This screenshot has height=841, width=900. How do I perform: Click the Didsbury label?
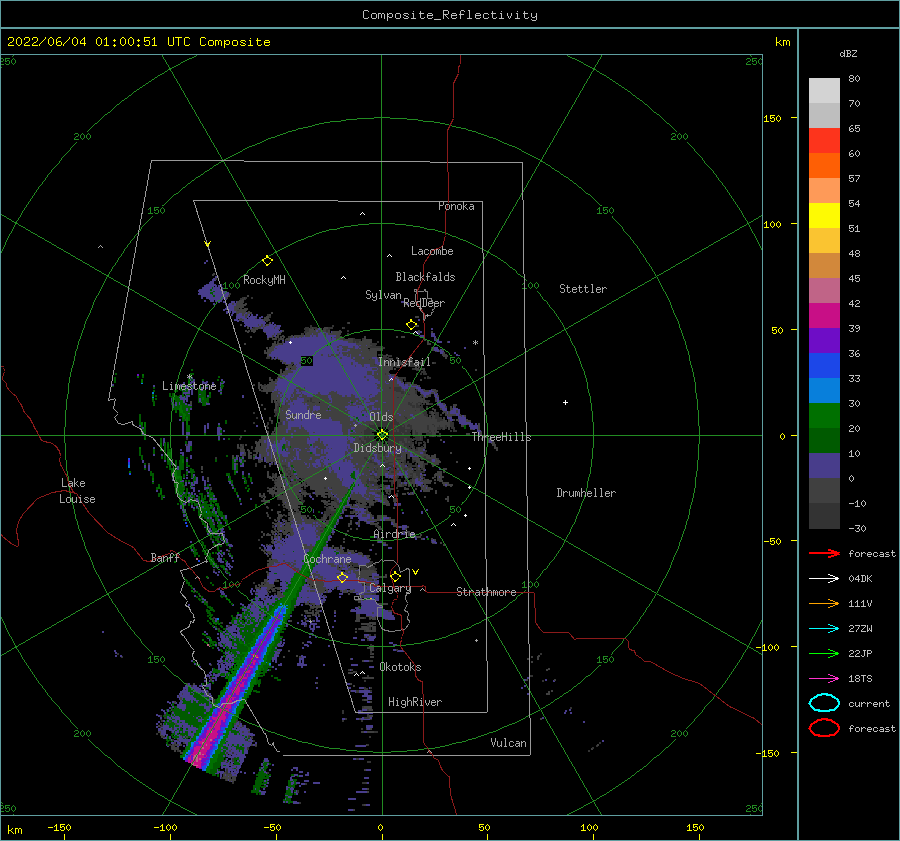click(x=377, y=448)
